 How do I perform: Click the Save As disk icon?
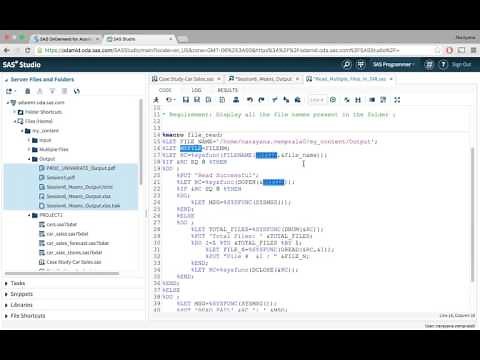pos(197,100)
